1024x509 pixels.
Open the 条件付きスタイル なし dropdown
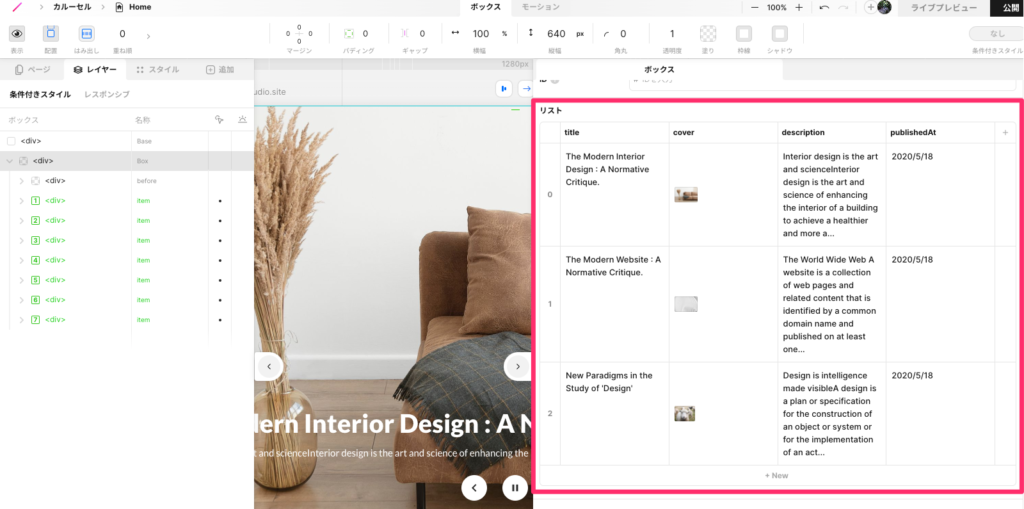point(996,34)
